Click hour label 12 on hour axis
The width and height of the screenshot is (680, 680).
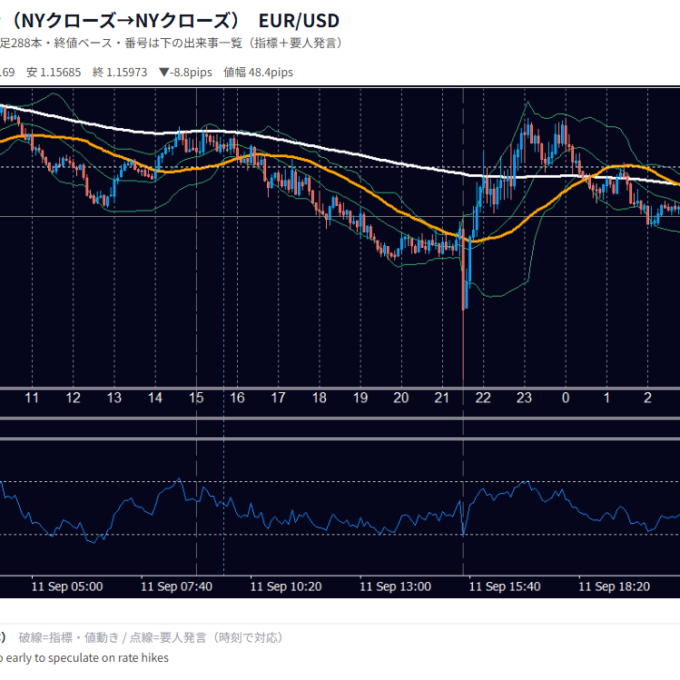pos(73,398)
